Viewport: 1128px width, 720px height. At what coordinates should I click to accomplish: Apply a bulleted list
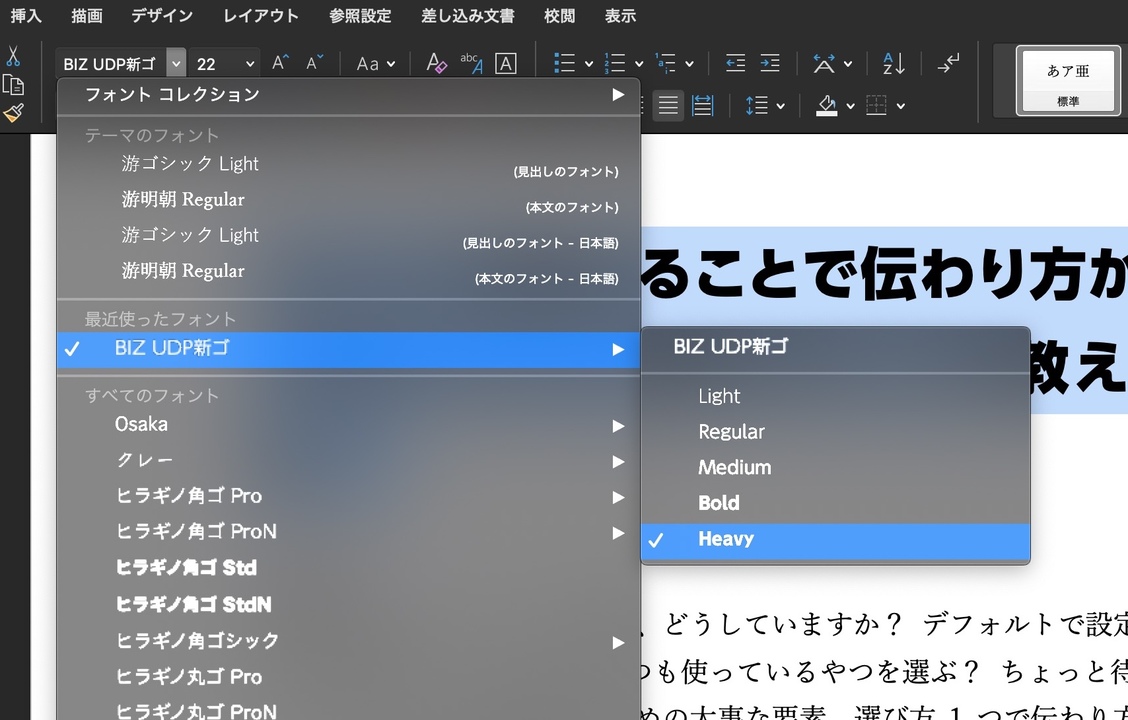tap(565, 63)
